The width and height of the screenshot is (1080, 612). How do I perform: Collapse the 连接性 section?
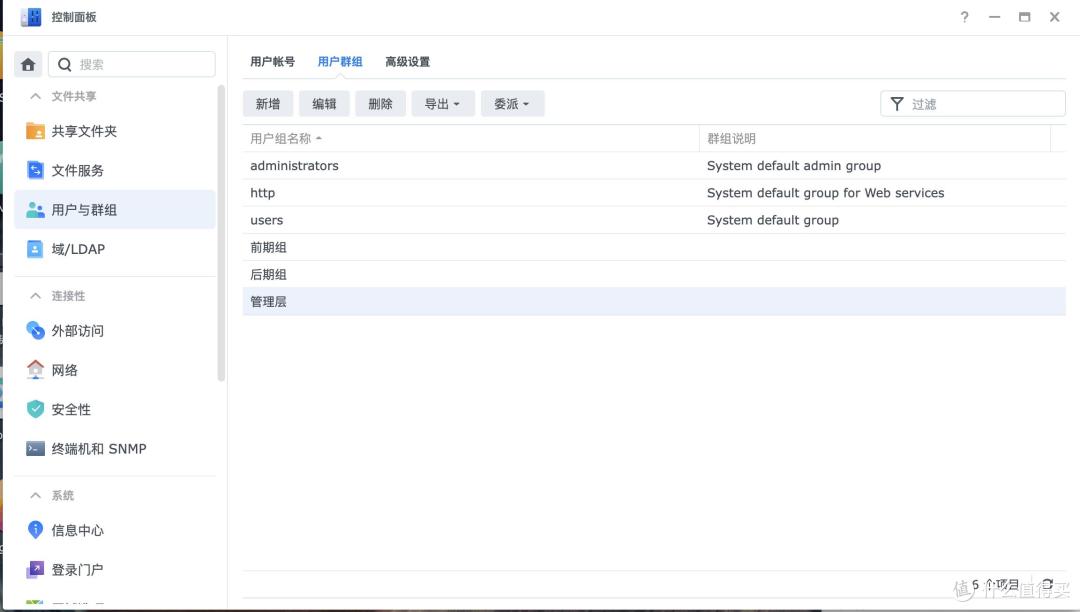[x=35, y=295]
